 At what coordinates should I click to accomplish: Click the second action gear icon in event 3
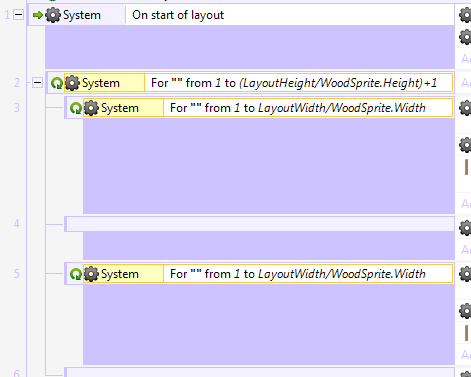[465, 145]
